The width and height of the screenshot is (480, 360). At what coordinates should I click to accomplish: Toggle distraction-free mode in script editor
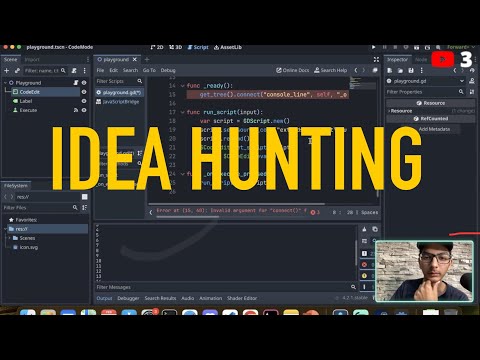[376, 59]
